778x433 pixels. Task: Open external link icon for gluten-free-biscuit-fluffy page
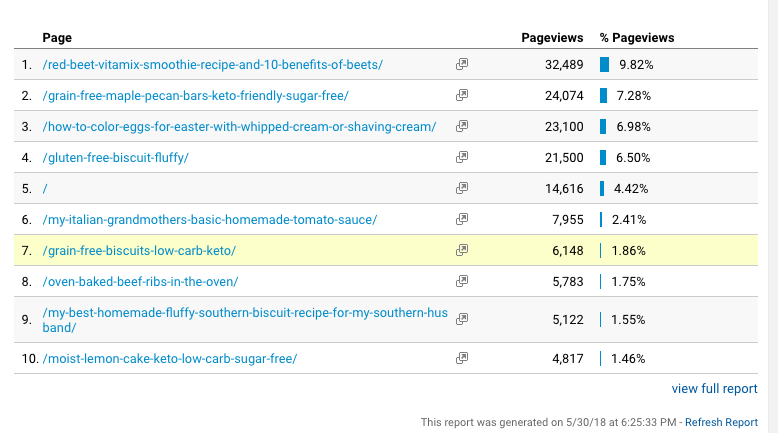click(x=462, y=157)
